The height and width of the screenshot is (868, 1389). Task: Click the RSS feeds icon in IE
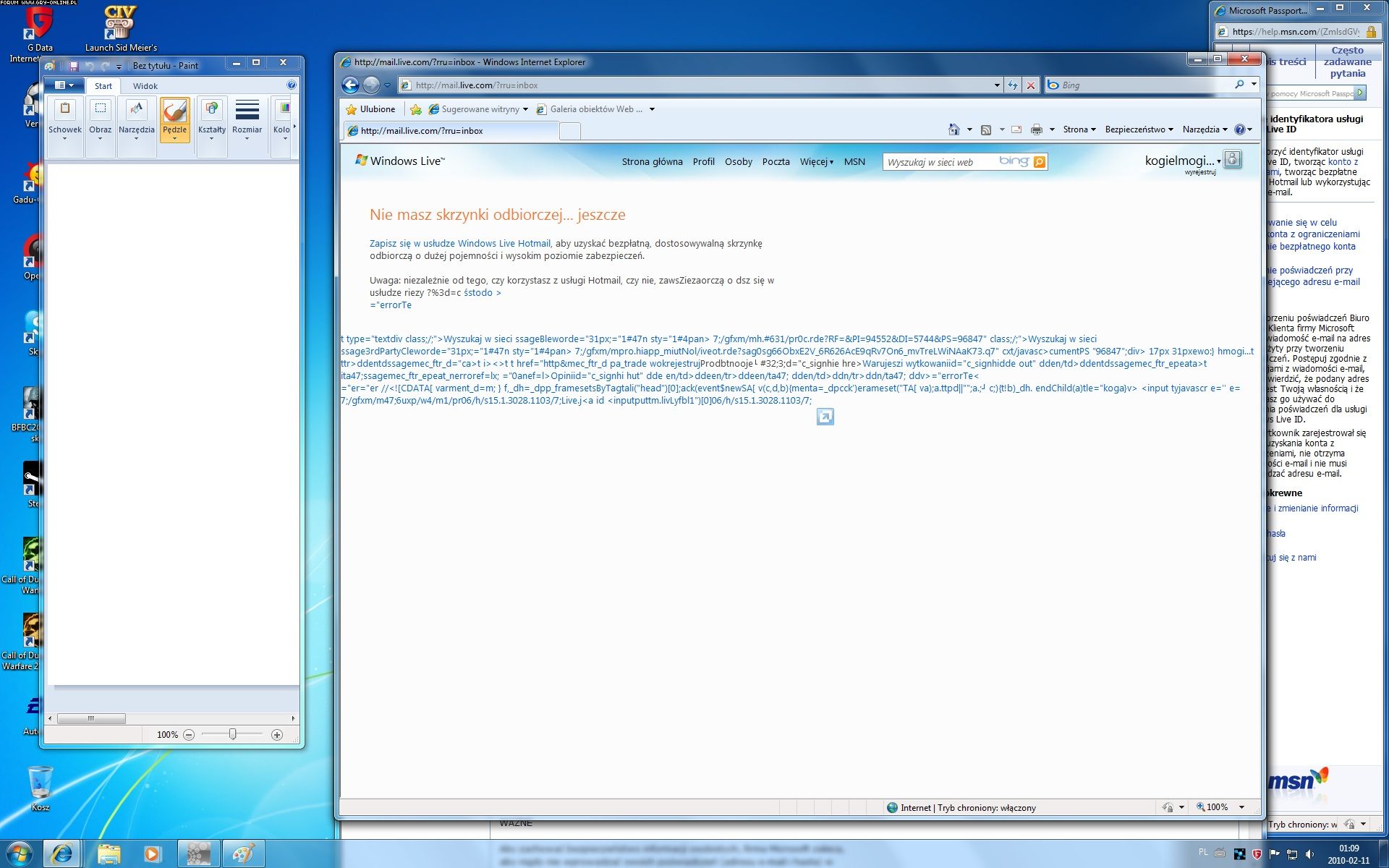985,129
